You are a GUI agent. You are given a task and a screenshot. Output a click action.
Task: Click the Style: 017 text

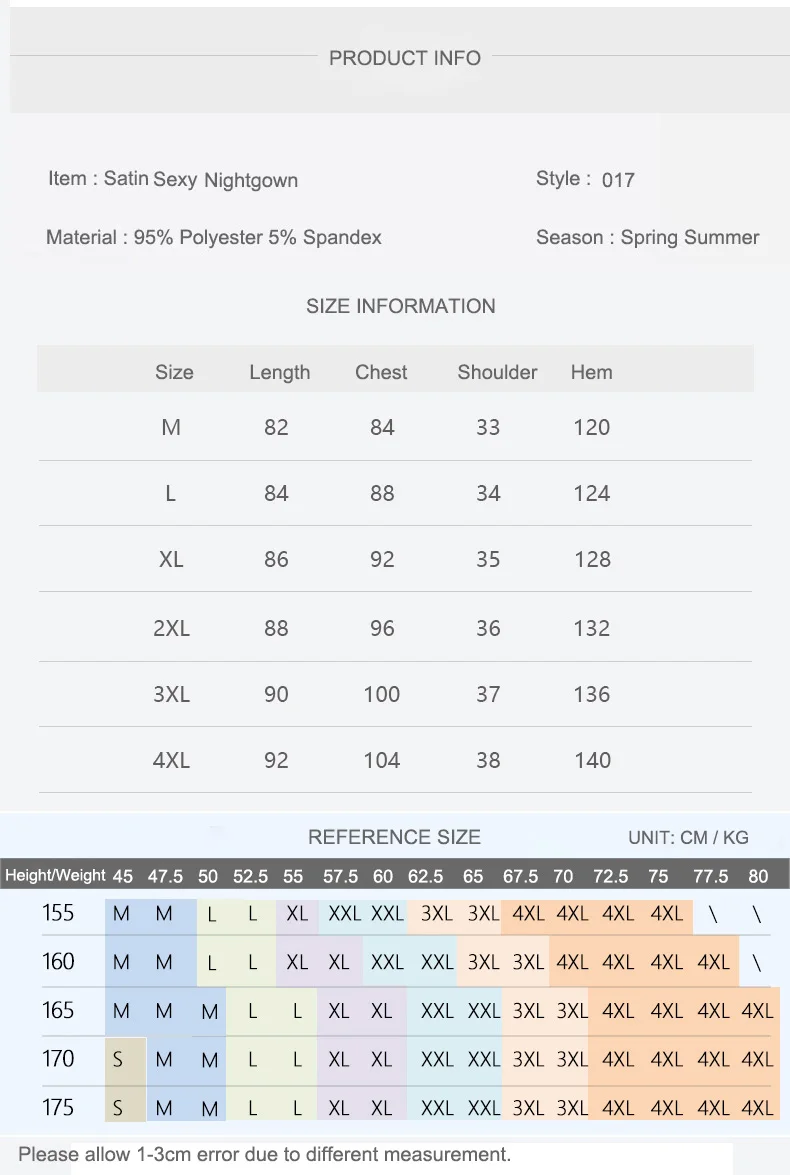click(585, 179)
